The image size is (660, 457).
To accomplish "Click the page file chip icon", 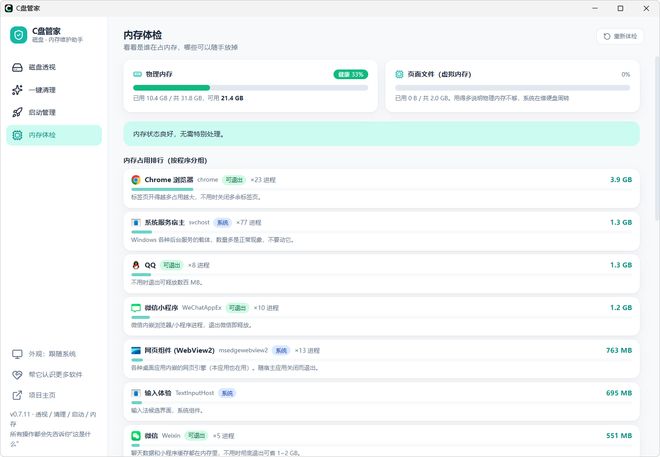I will [x=399, y=74].
